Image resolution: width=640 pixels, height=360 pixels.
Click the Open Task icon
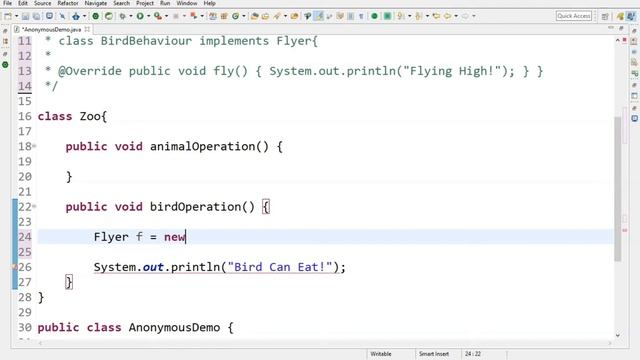click(265, 16)
